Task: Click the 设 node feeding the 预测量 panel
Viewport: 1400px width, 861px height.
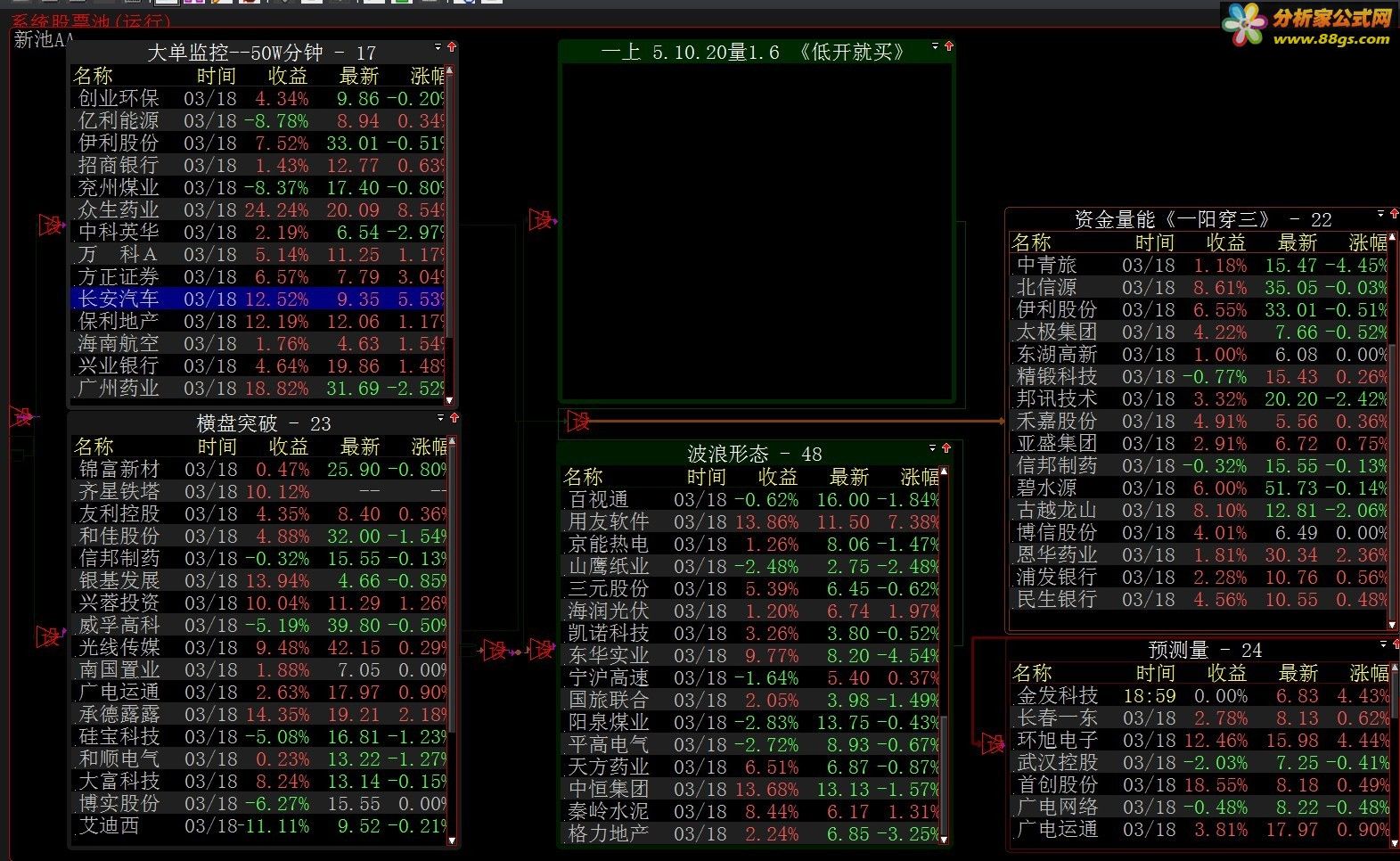Action: click(992, 742)
